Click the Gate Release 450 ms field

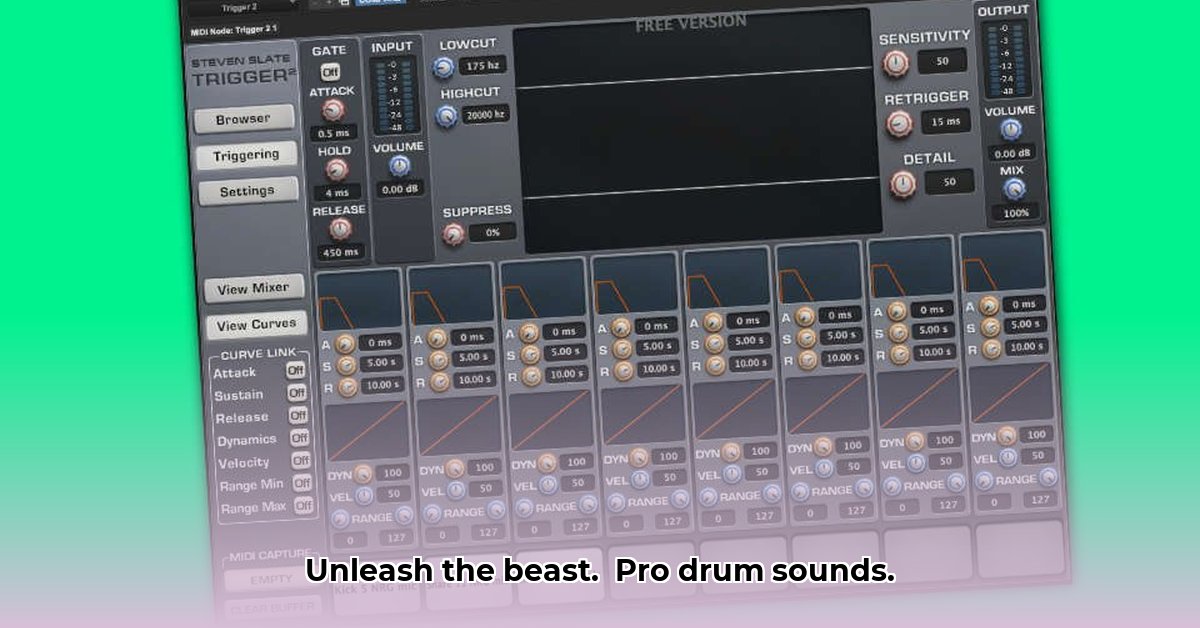click(341, 252)
